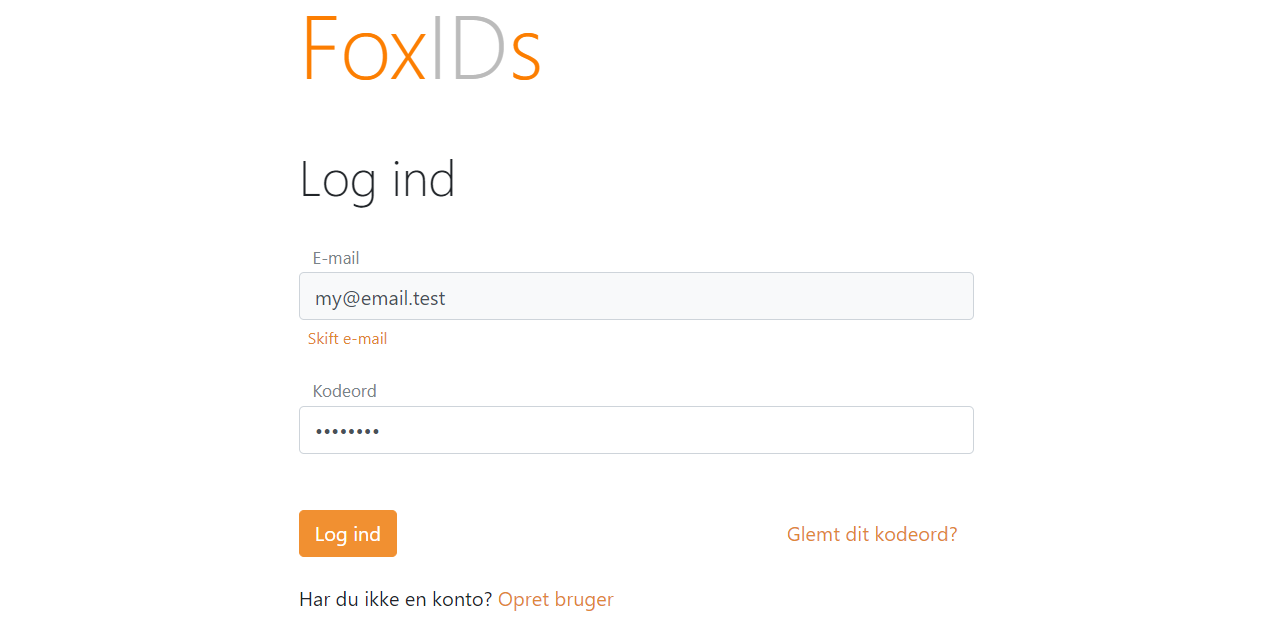1266x618 pixels.
Task: Click the orange 'Fox' part of the logo
Action: [364, 48]
